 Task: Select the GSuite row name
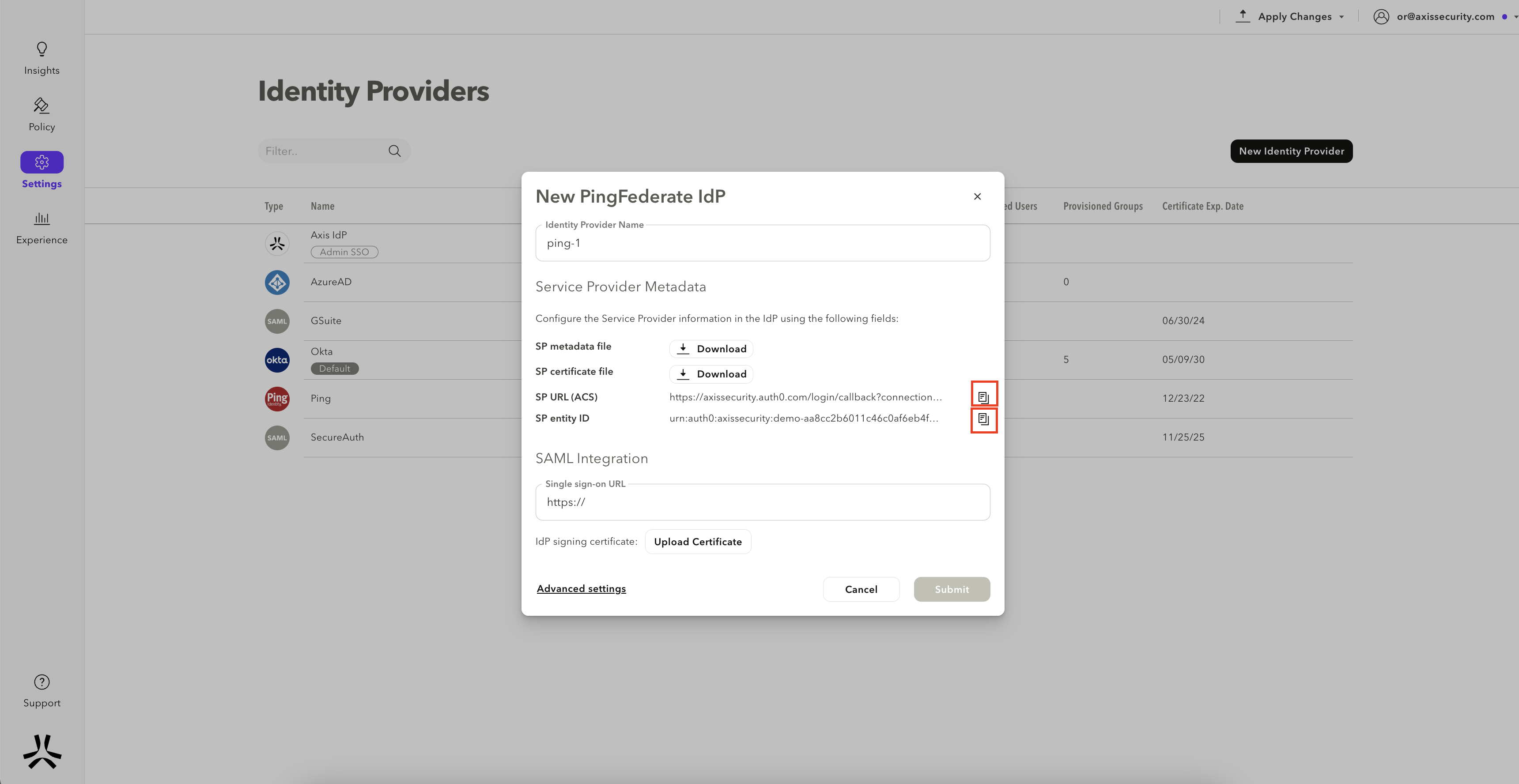pos(325,320)
